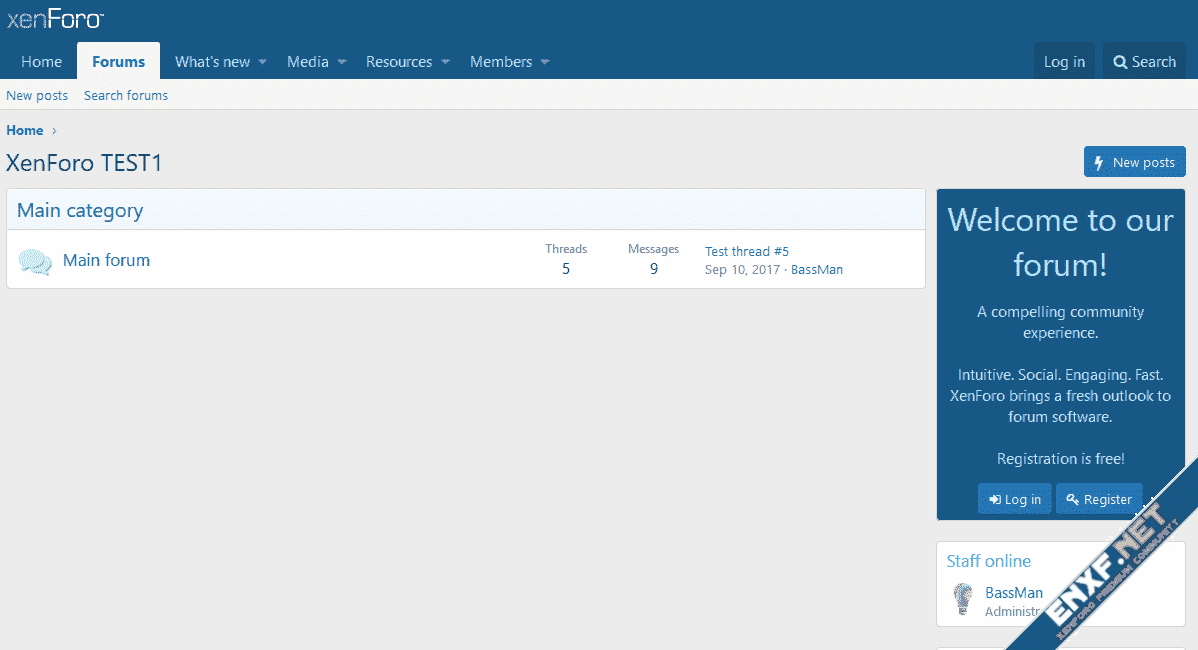1198x650 pixels.
Task: Click the XenForo logo in header
Action: (x=55, y=19)
